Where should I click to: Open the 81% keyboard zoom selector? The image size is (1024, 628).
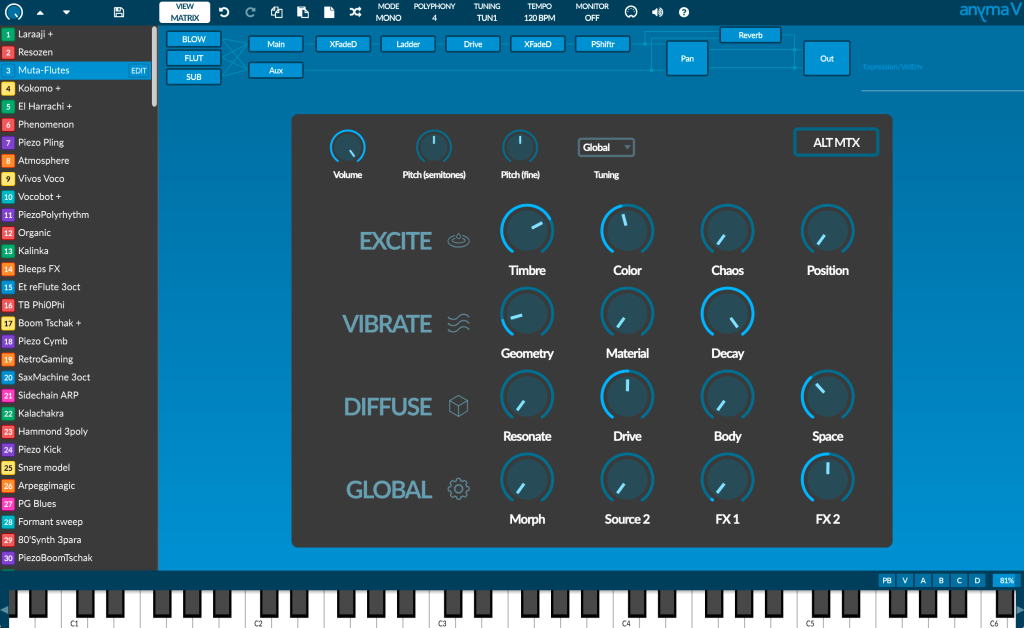(x=1005, y=580)
